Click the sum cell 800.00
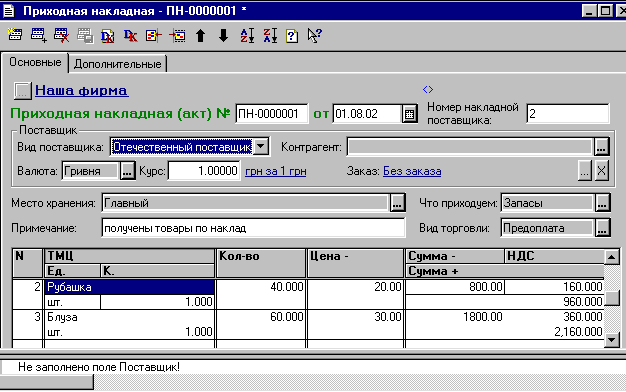The image size is (626, 392). click(x=455, y=287)
